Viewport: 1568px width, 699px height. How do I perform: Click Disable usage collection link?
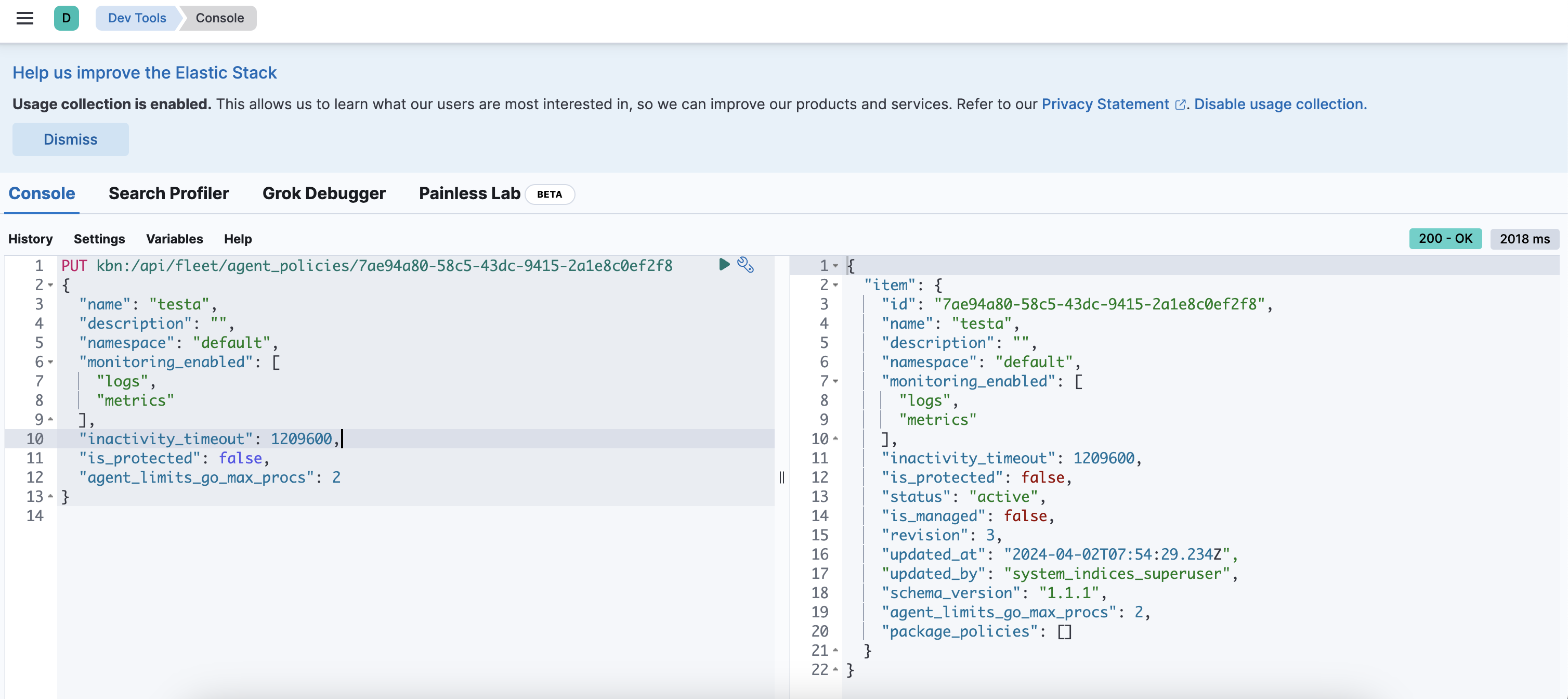click(1280, 104)
